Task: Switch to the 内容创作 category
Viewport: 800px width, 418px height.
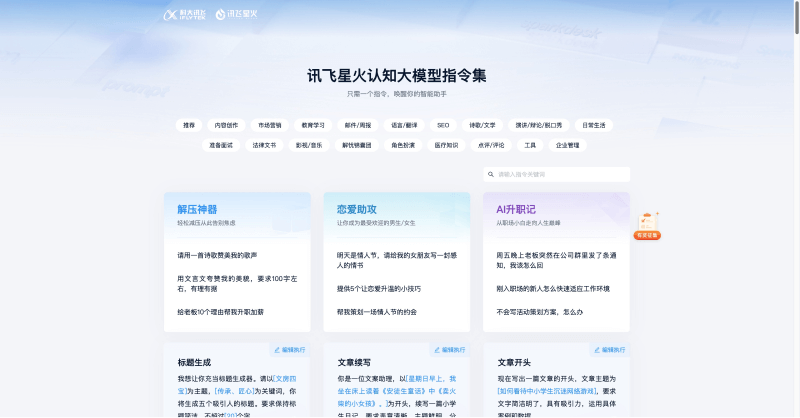Action: click(x=226, y=126)
